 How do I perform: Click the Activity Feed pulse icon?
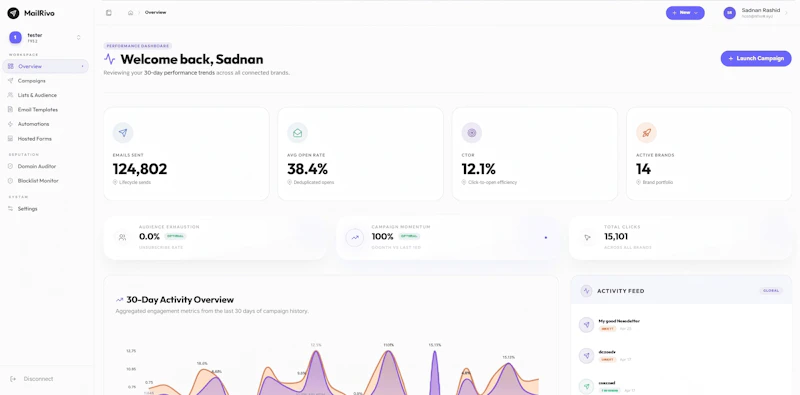coord(586,291)
